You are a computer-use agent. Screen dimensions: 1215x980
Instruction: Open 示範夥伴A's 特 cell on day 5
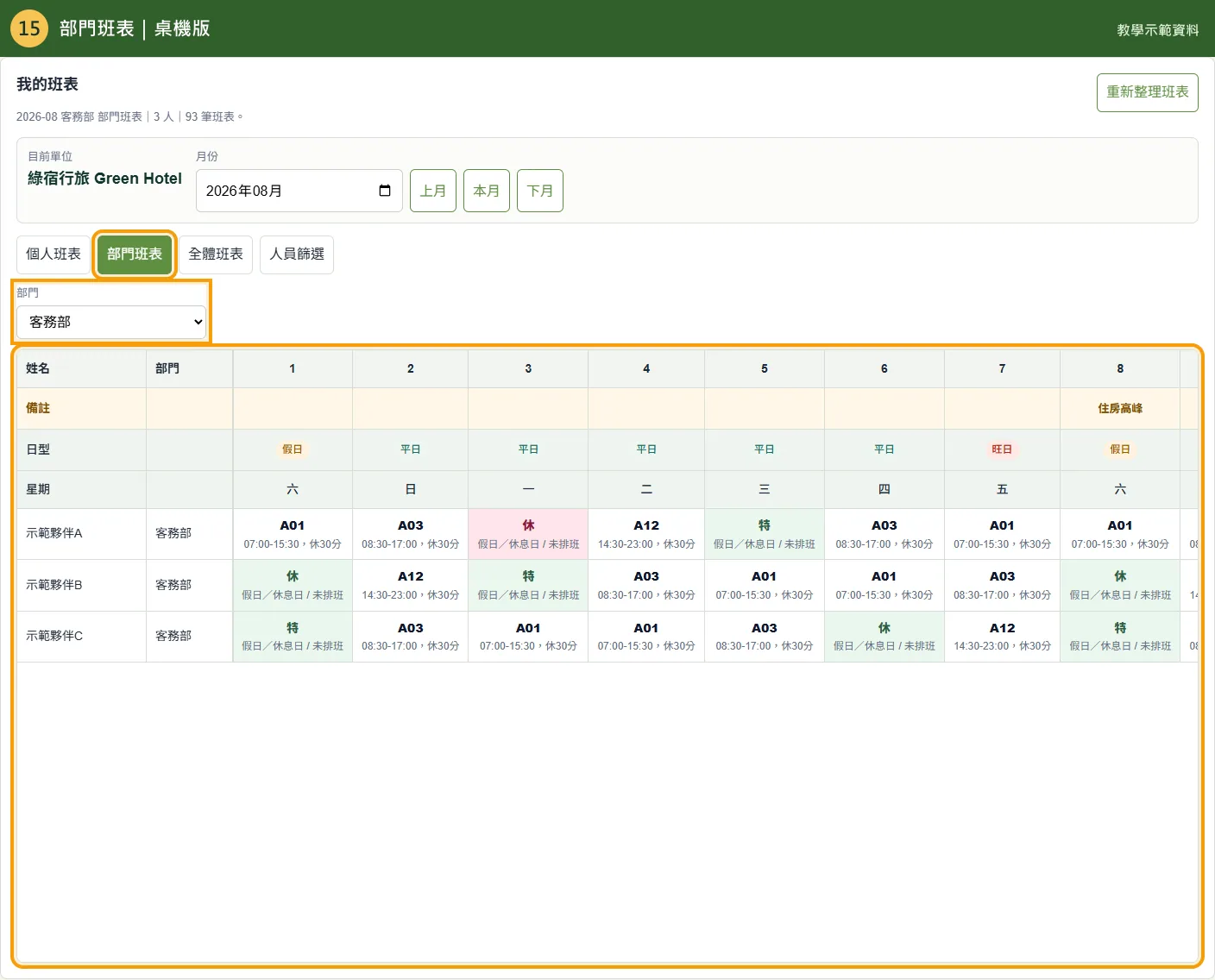click(x=765, y=534)
